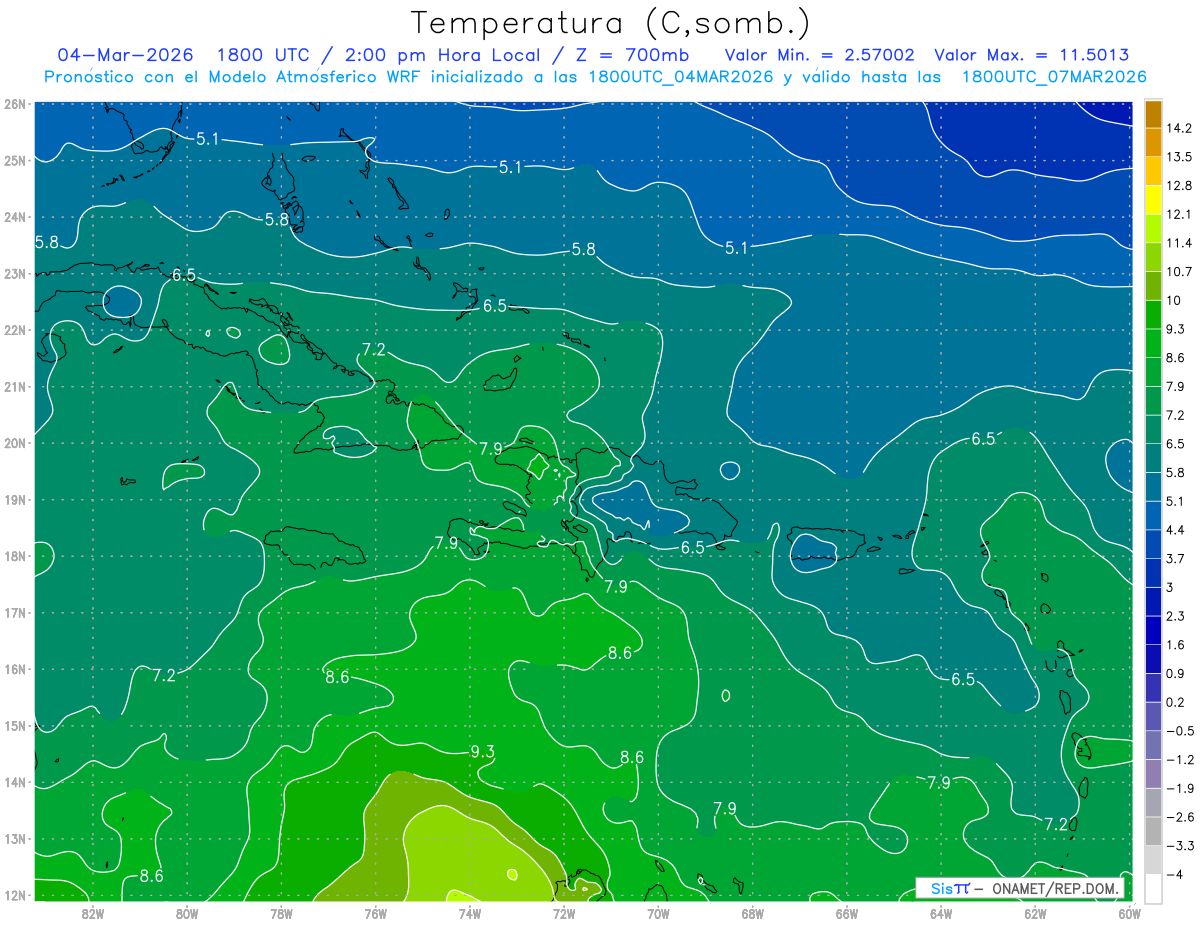Click the colorbar label 2.3
Viewport: 1200px width, 927px height.
(1176, 616)
